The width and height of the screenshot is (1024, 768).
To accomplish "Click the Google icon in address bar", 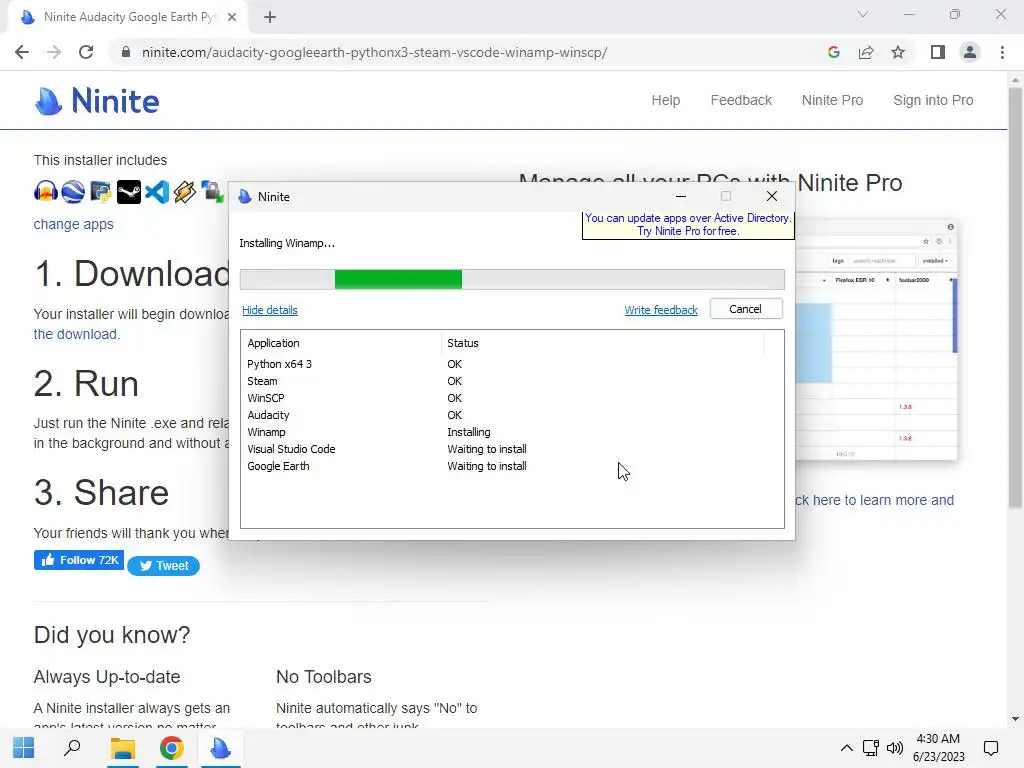I will pyautogui.click(x=833, y=52).
